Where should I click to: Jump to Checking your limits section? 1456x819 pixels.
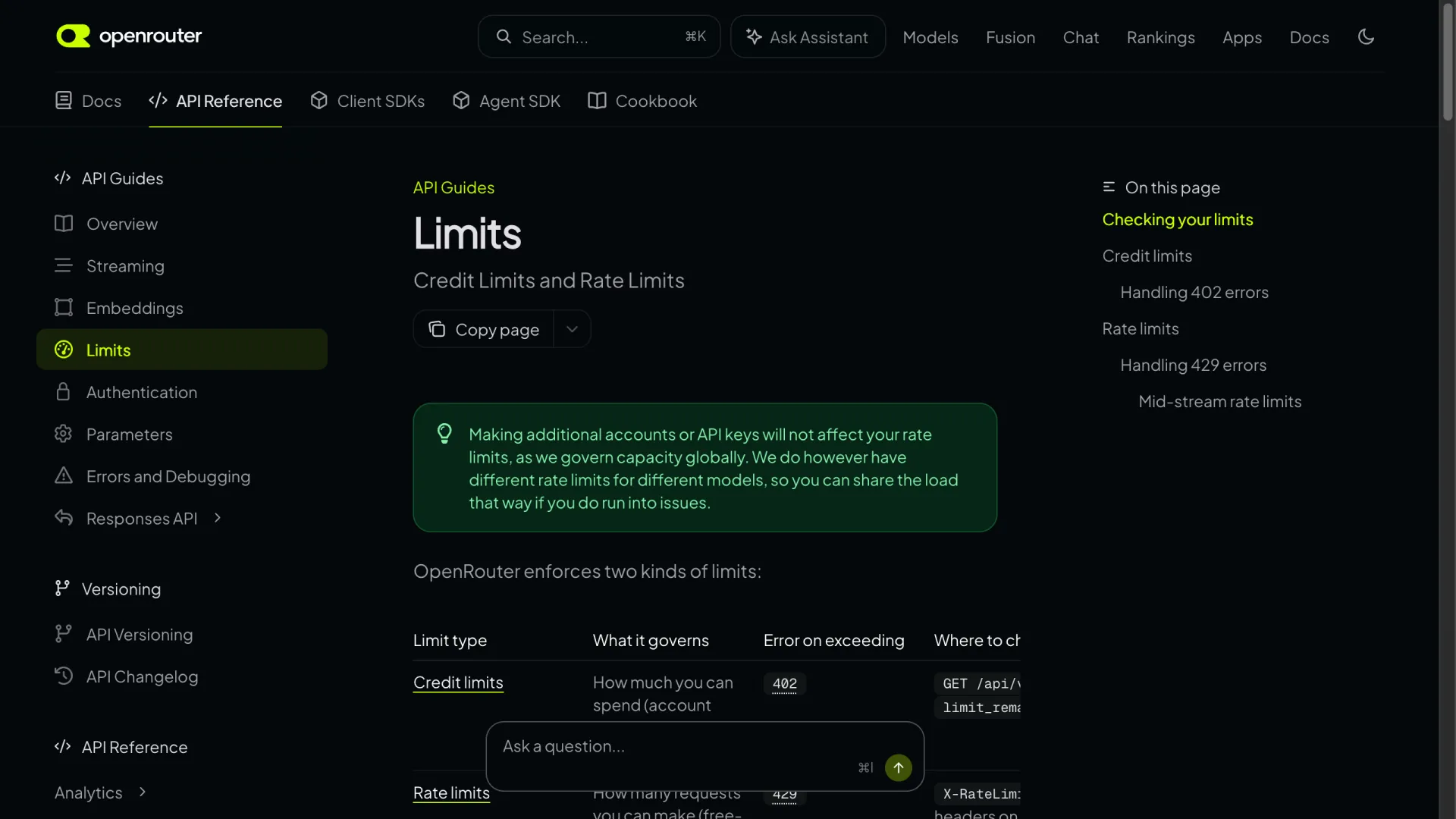[x=1178, y=219]
